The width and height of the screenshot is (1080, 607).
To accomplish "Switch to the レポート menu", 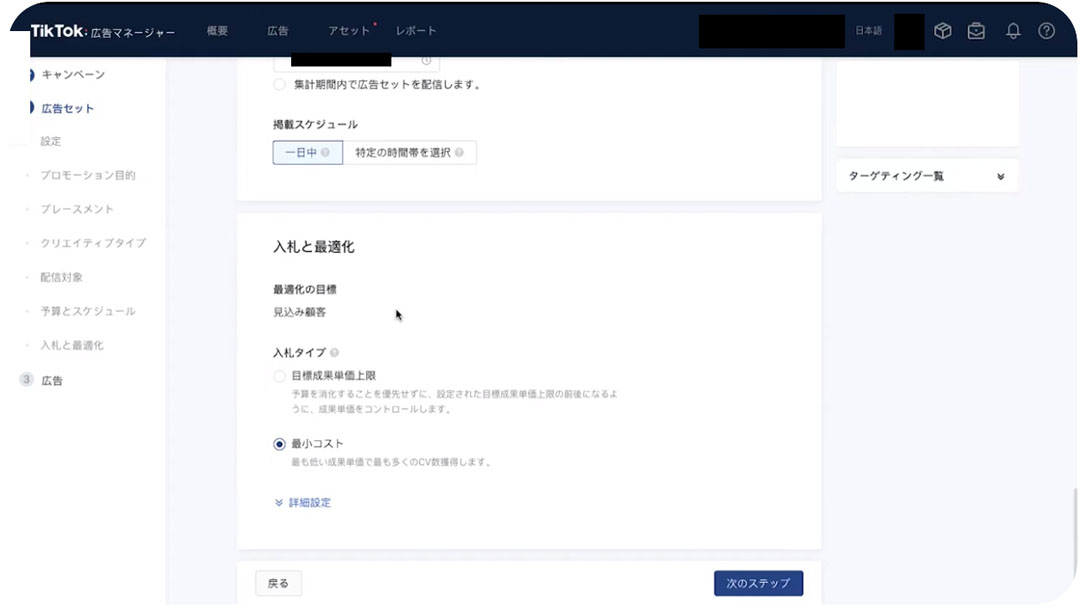I will pyautogui.click(x=417, y=31).
